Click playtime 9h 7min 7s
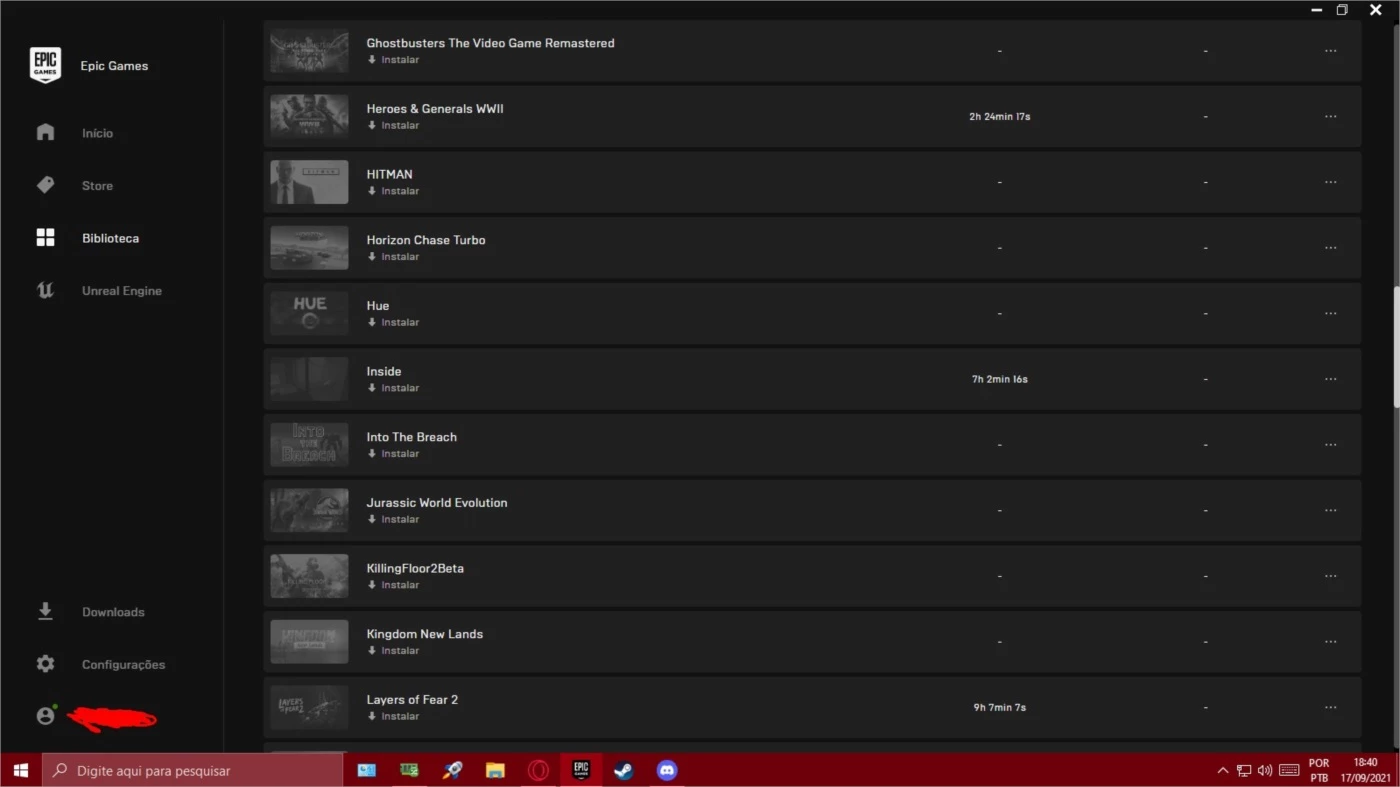Screen dimensions: 1400x787 [x=999, y=708]
